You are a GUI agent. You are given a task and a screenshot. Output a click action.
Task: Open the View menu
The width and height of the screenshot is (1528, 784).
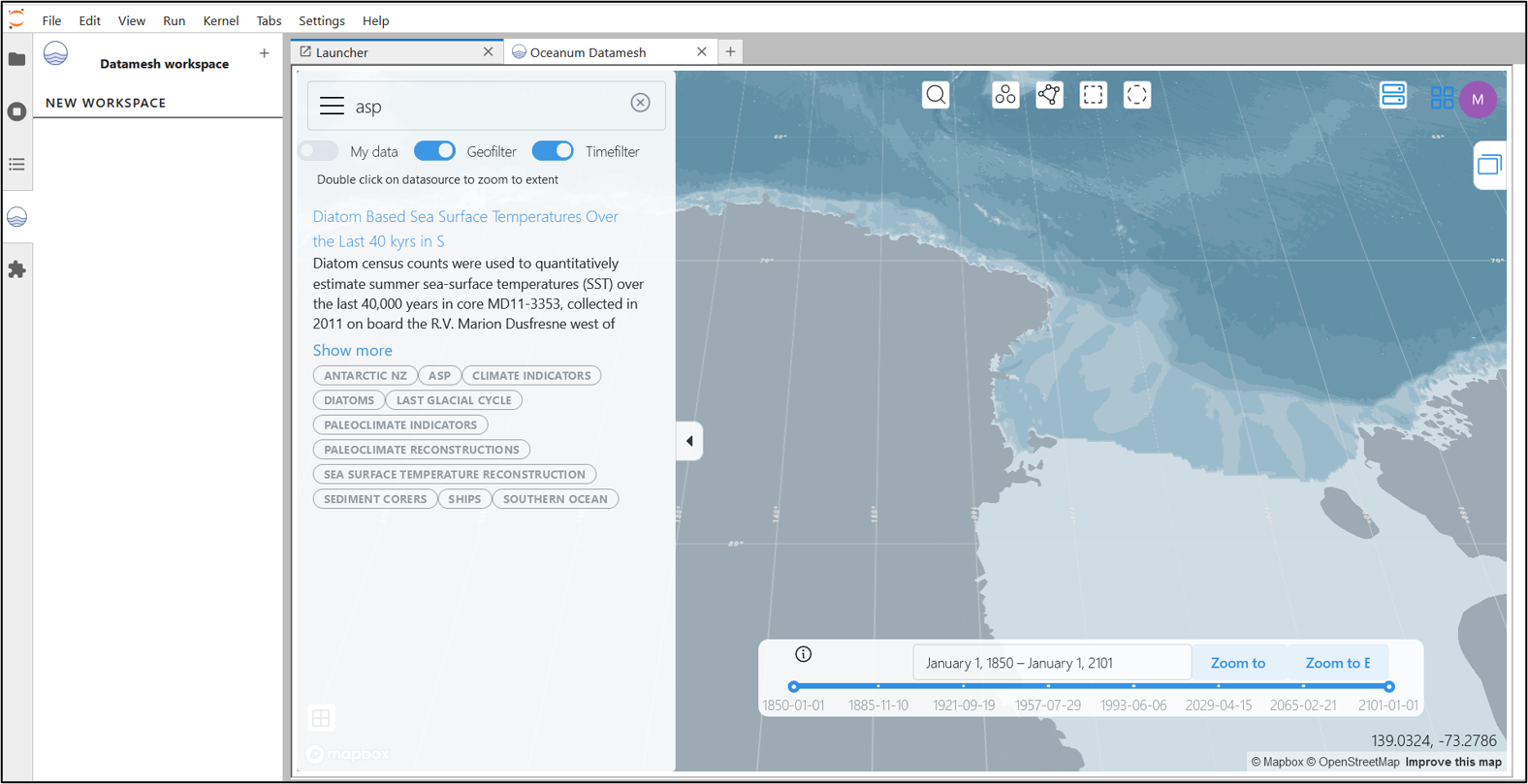point(132,20)
